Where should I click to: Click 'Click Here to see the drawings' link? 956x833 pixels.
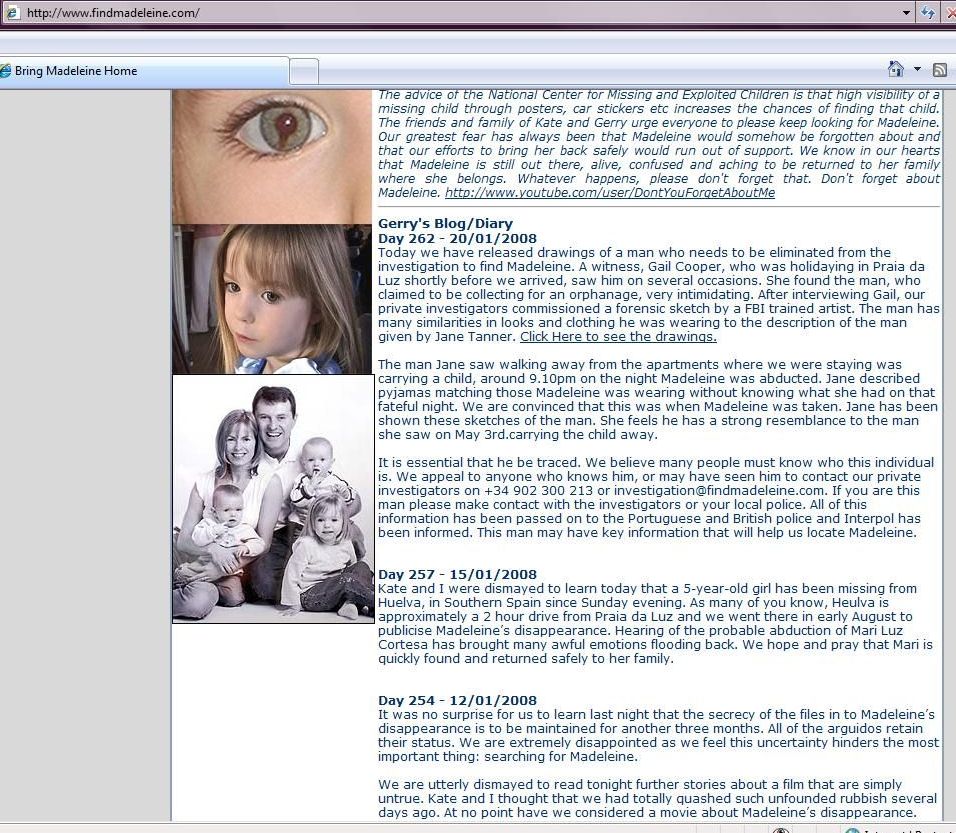tap(618, 337)
